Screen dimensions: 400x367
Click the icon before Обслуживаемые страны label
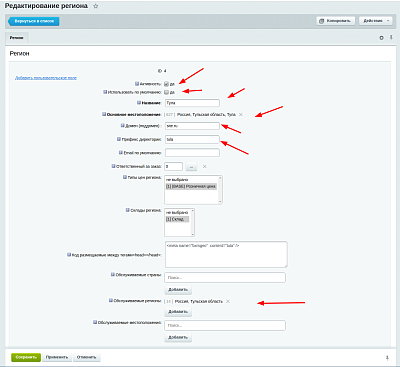113,275
